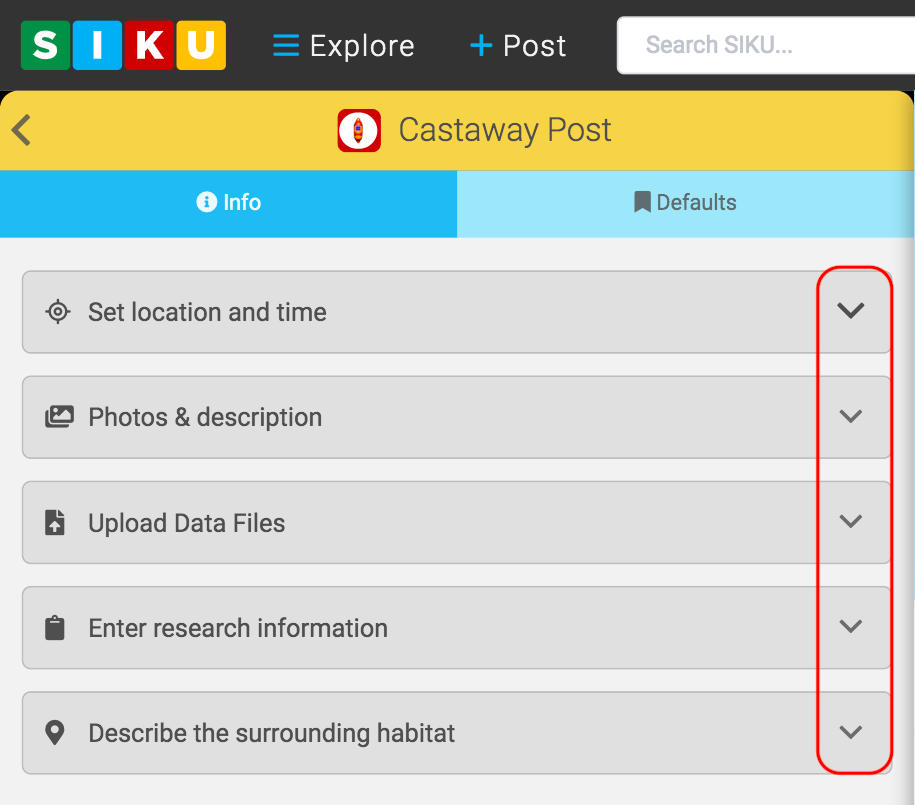Click the plus Post button
Screen dimensions: 915x805
pos(517,46)
